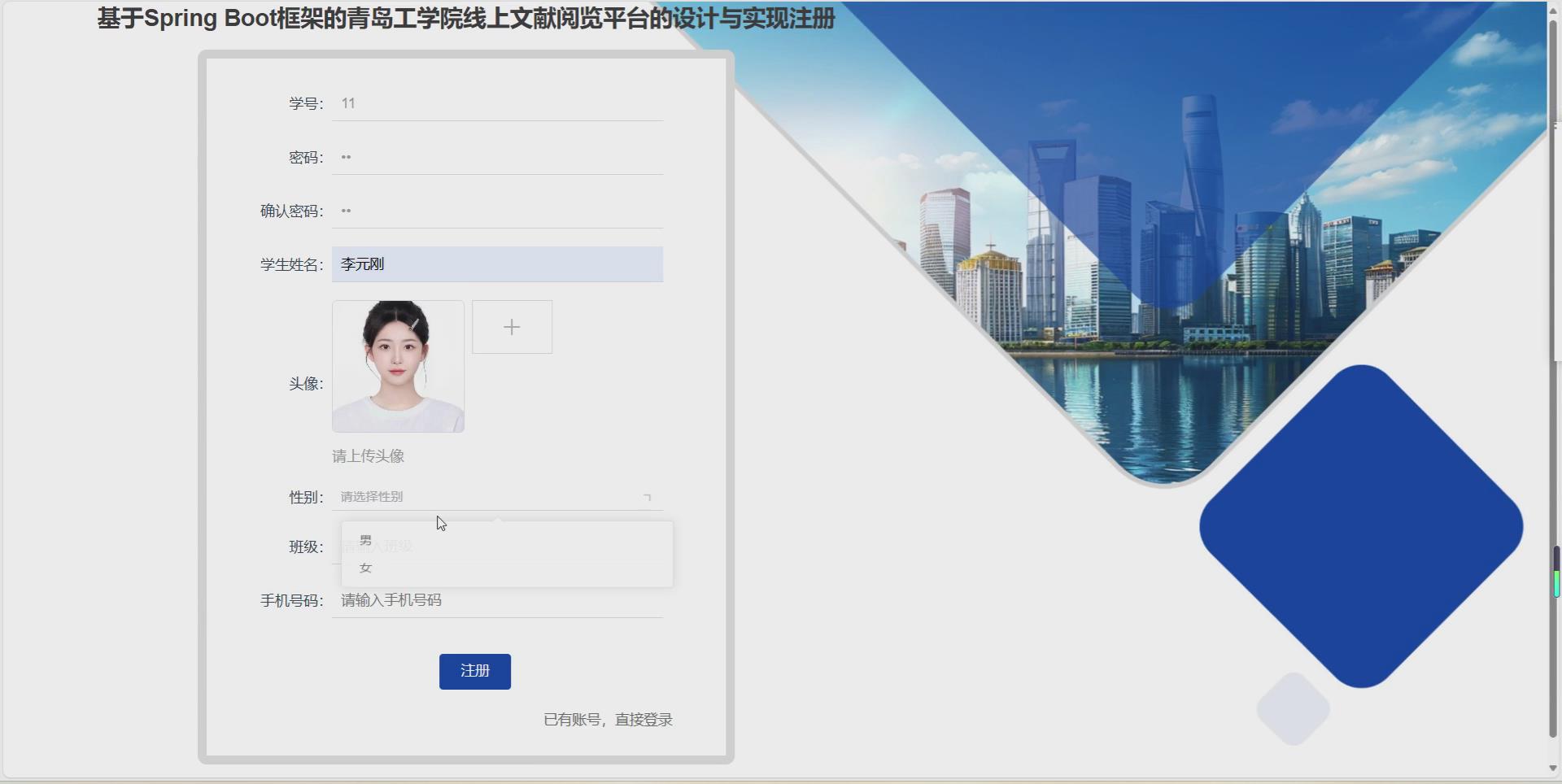Click the 密码 password field
The width and height of the screenshot is (1562, 784).
pos(496,157)
